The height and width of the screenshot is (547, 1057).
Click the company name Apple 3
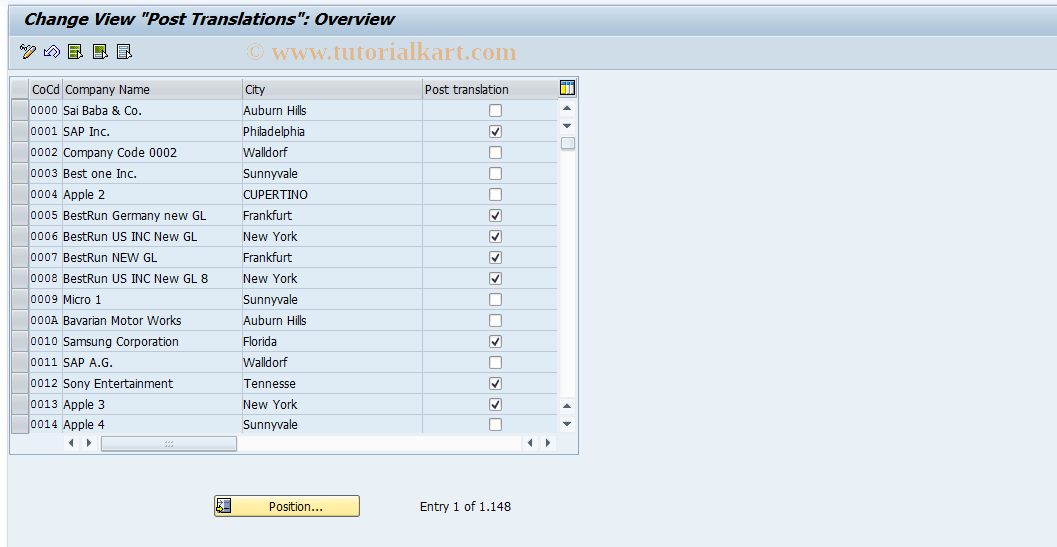pyautogui.click(x=84, y=404)
